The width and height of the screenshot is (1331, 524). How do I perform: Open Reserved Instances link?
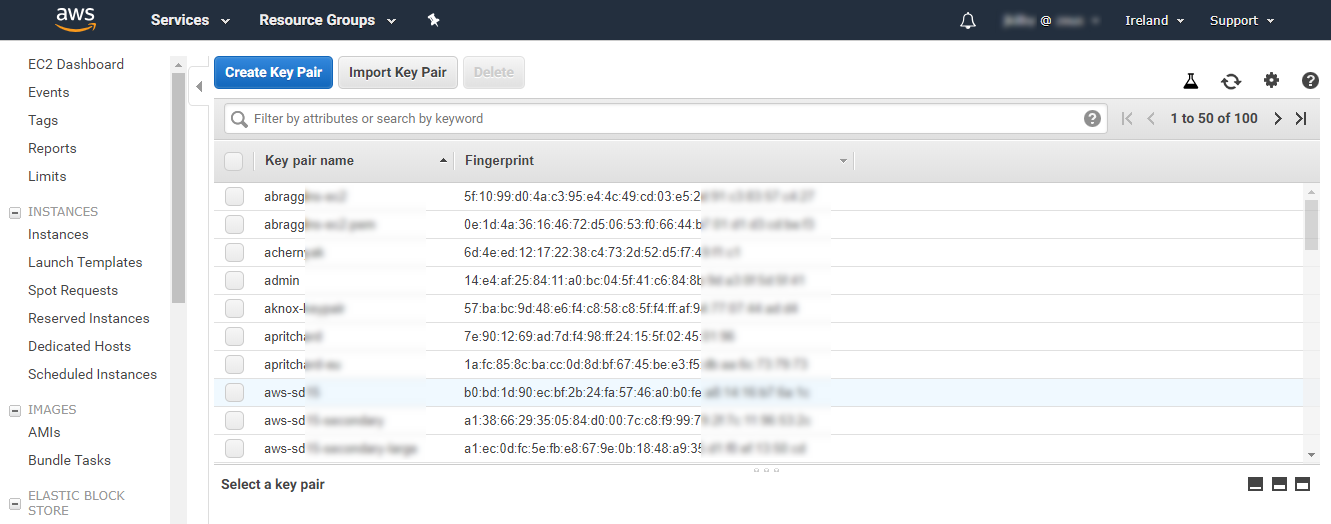pyautogui.click(x=89, y=318)
